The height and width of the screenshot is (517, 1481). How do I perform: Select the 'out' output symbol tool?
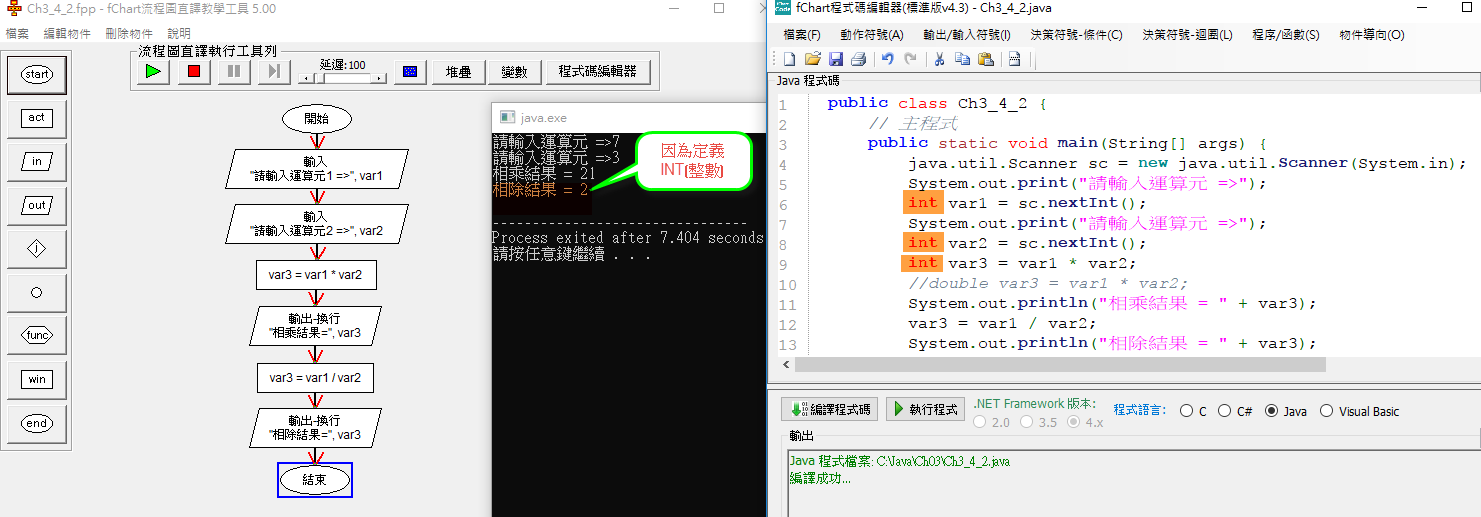pos(37,205)
